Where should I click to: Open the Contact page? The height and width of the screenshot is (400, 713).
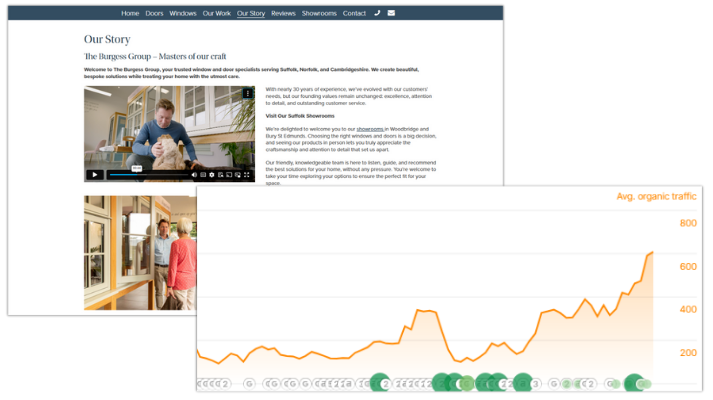pos(354,13)
